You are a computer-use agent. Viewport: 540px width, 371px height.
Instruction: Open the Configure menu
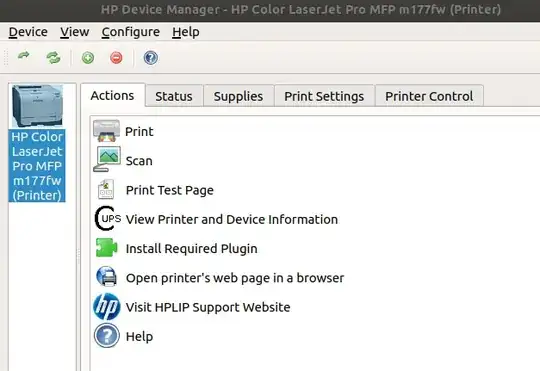[x=131, y=32]
